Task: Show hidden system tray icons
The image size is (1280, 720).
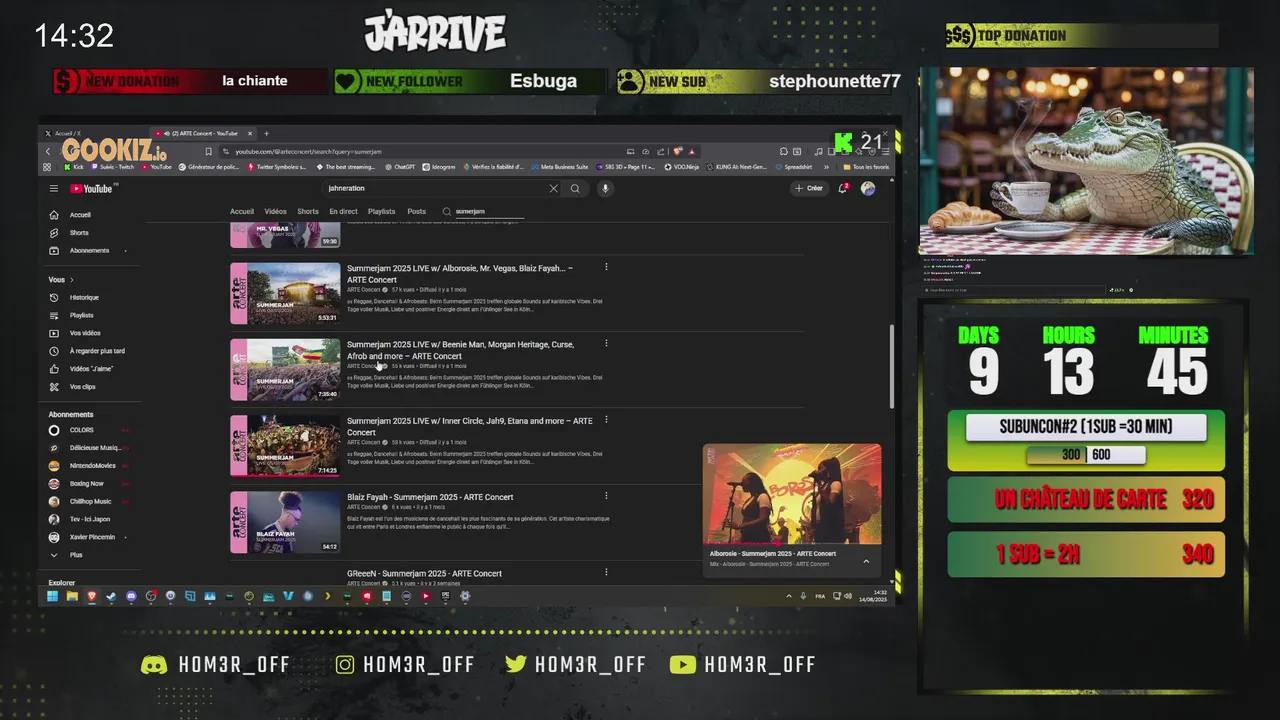Action: click(x=789, y=596)
